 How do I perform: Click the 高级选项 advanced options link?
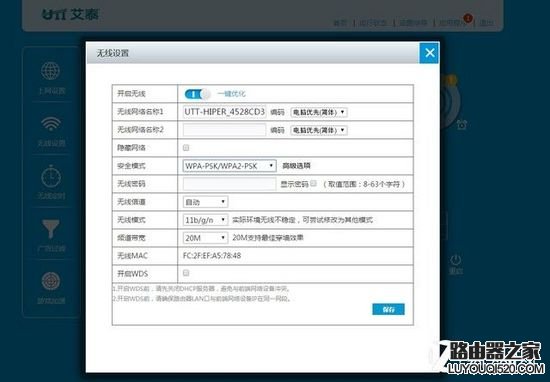pyautogui.click(x=296, y=166)
